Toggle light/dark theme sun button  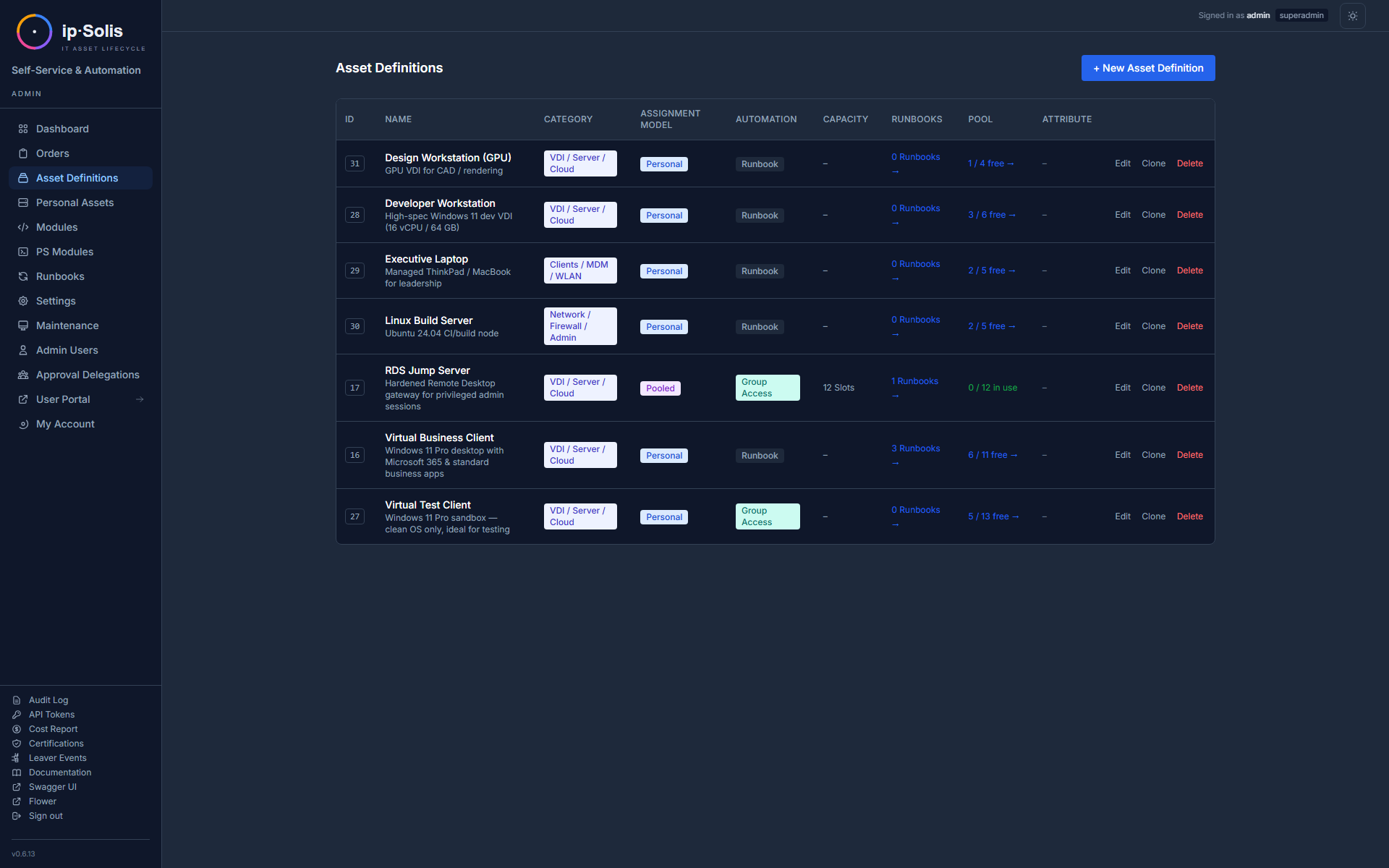[1352, 16]
